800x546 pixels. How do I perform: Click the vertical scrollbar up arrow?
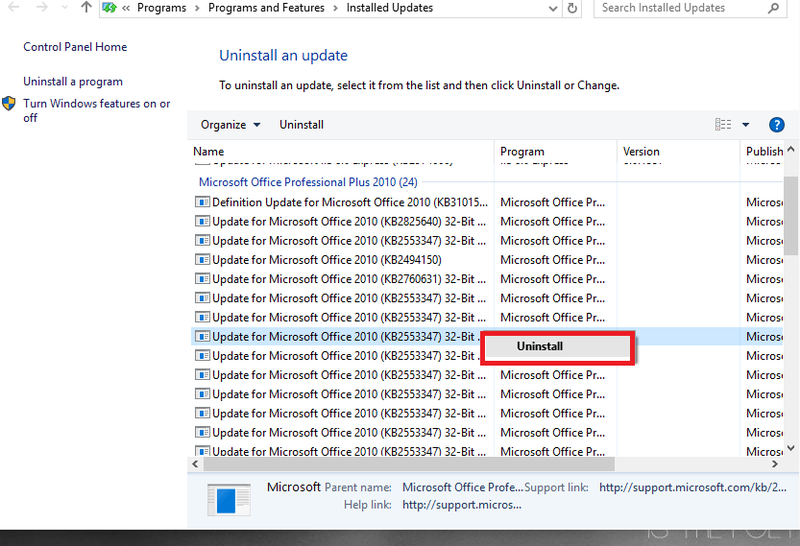coord(791,150)
